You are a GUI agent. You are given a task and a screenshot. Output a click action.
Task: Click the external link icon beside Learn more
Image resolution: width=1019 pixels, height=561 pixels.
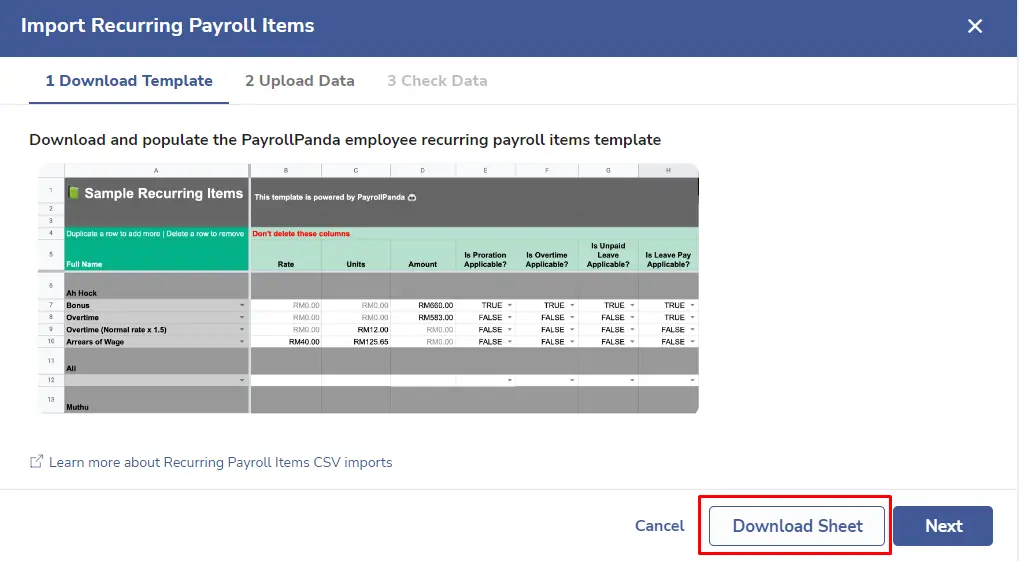coord(36,462)
